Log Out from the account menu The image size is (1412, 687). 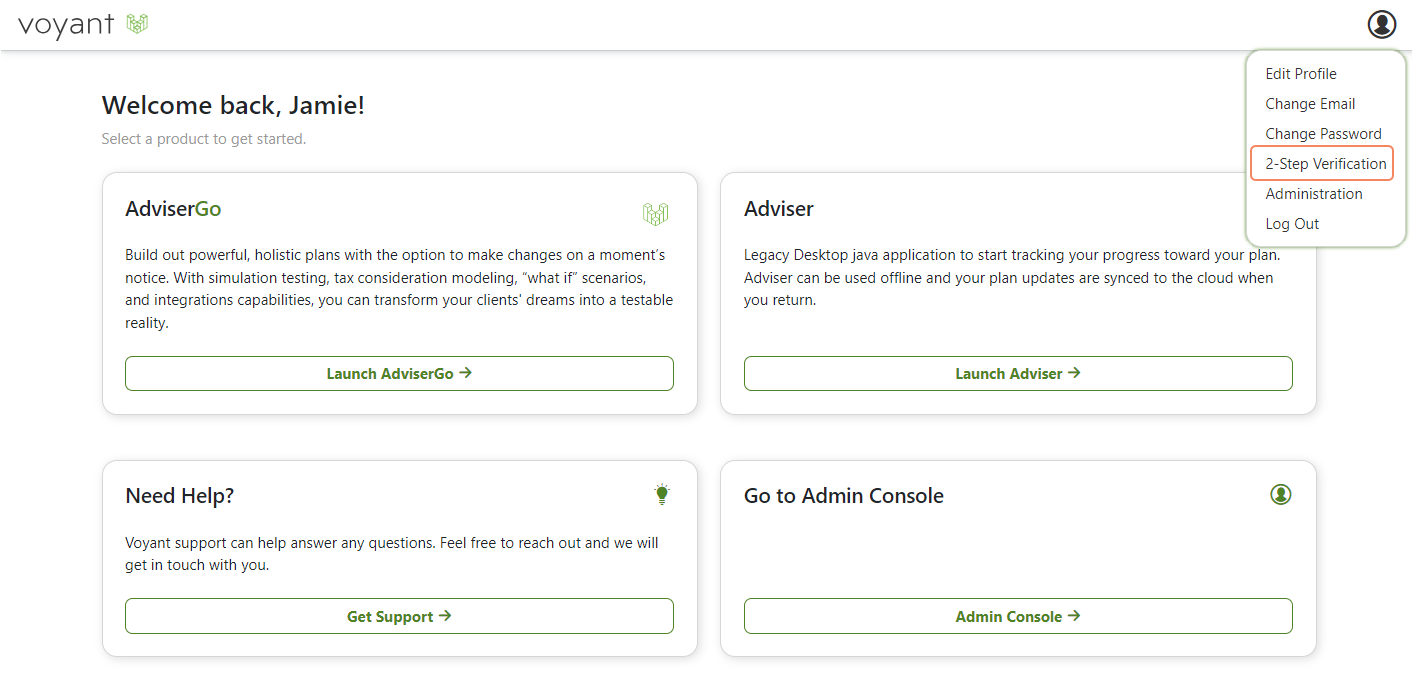click(x=1292, y=224)
